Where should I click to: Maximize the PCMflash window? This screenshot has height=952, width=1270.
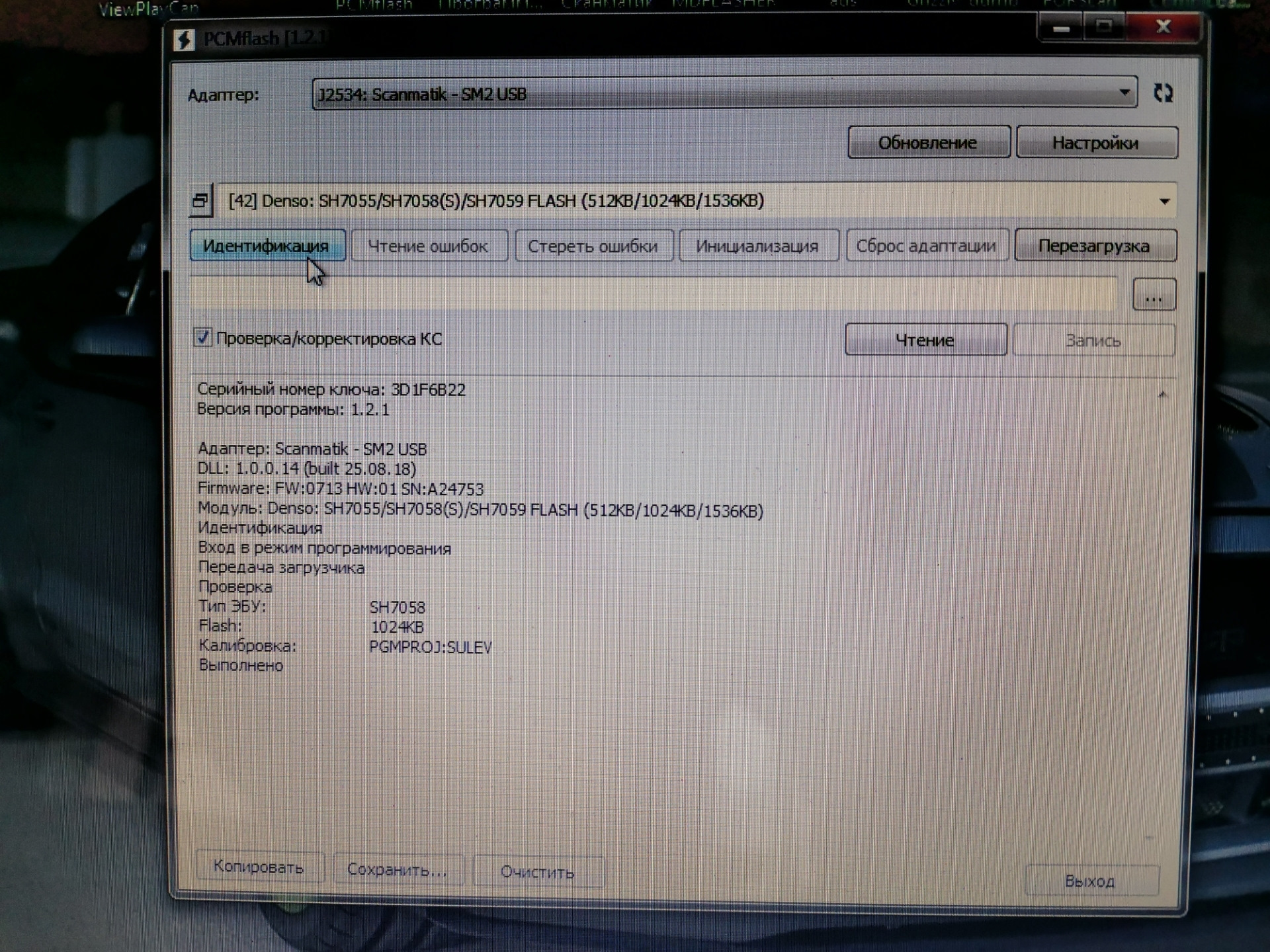tap(1104, 27)
